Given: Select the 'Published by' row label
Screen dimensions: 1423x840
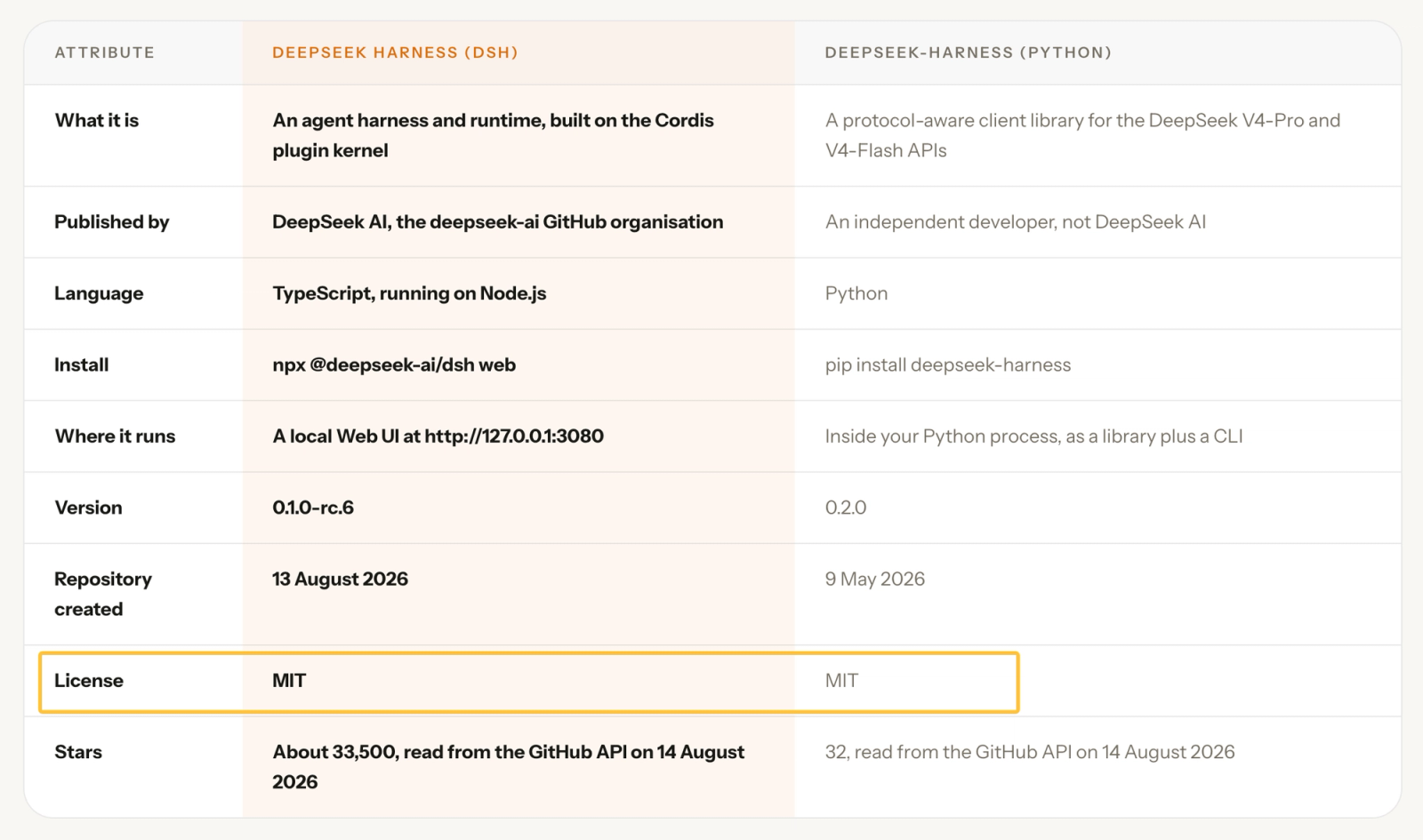Looking at the screenshot, I should pos(111,222).
